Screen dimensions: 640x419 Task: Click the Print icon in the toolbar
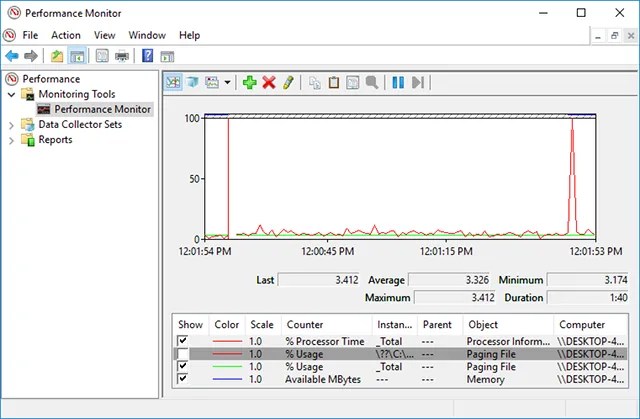[122, 55]
